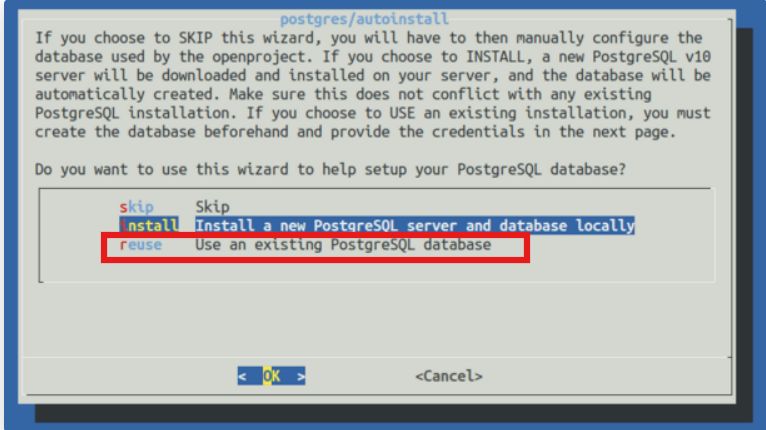Click the right angle bracket of OK
The width and height of the screenshot is (766, 430).
301,376
